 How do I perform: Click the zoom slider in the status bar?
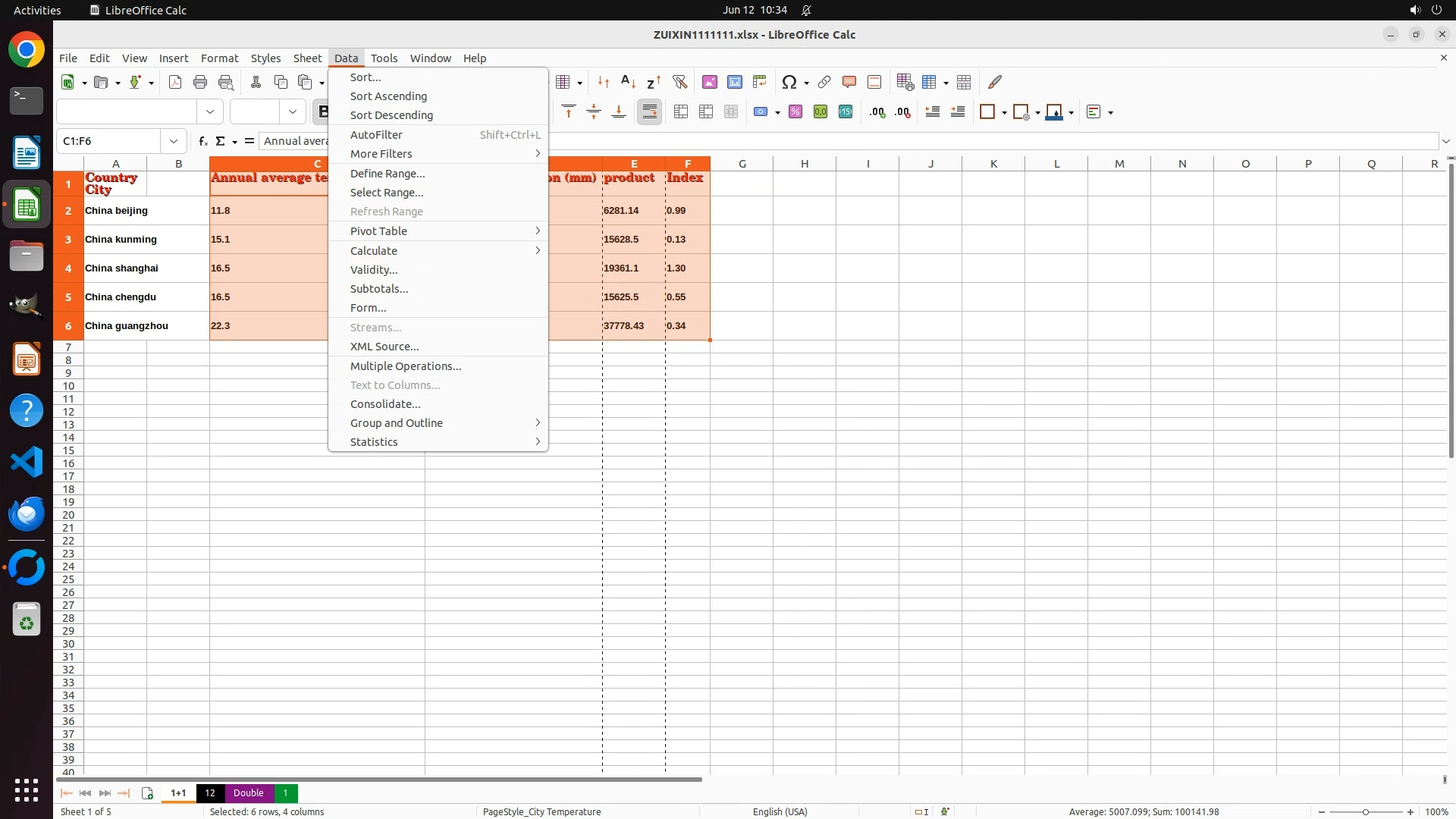1365,811
